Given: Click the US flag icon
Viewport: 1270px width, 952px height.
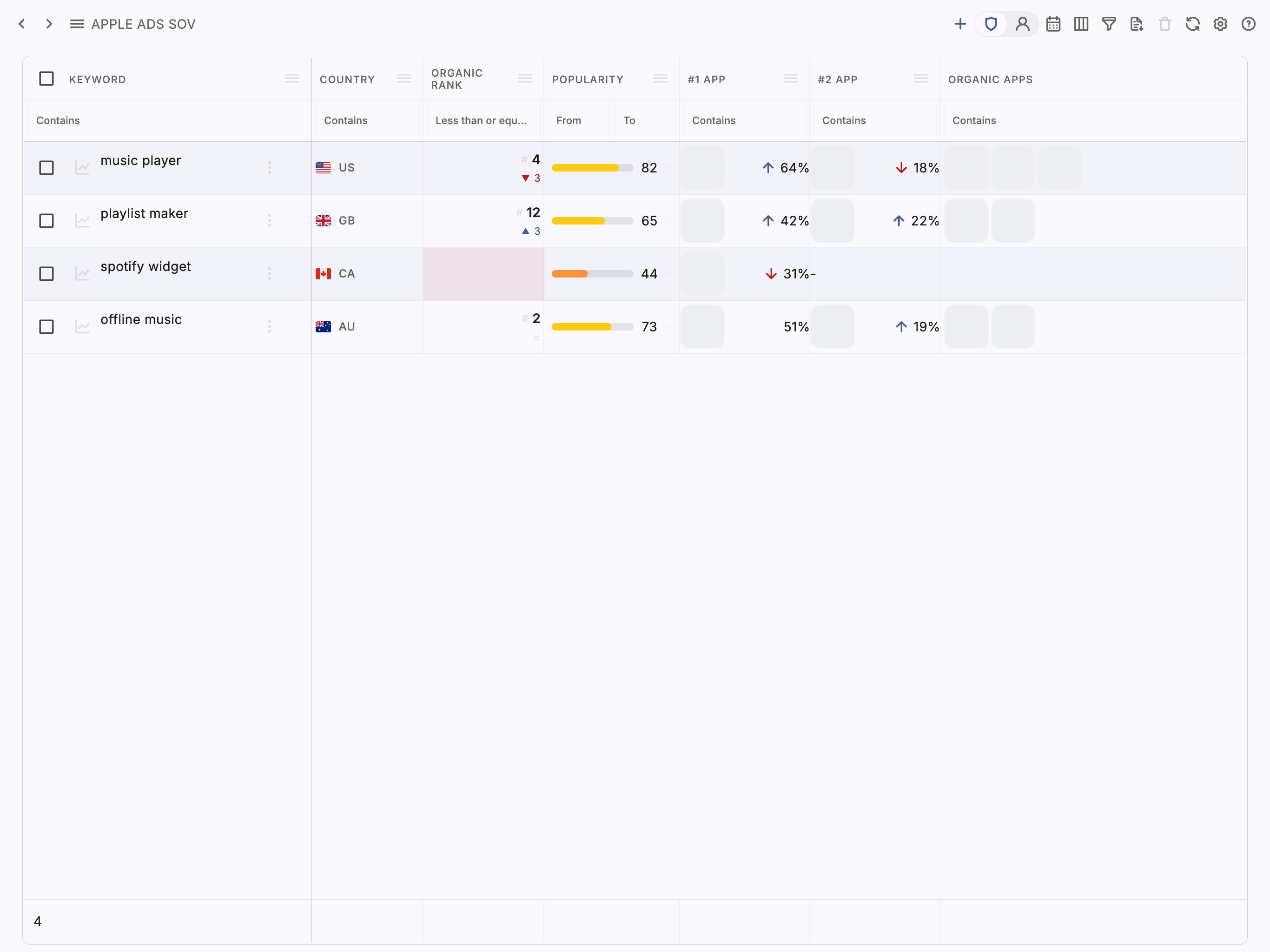Looking at the screenshot, I should (323, 168).
